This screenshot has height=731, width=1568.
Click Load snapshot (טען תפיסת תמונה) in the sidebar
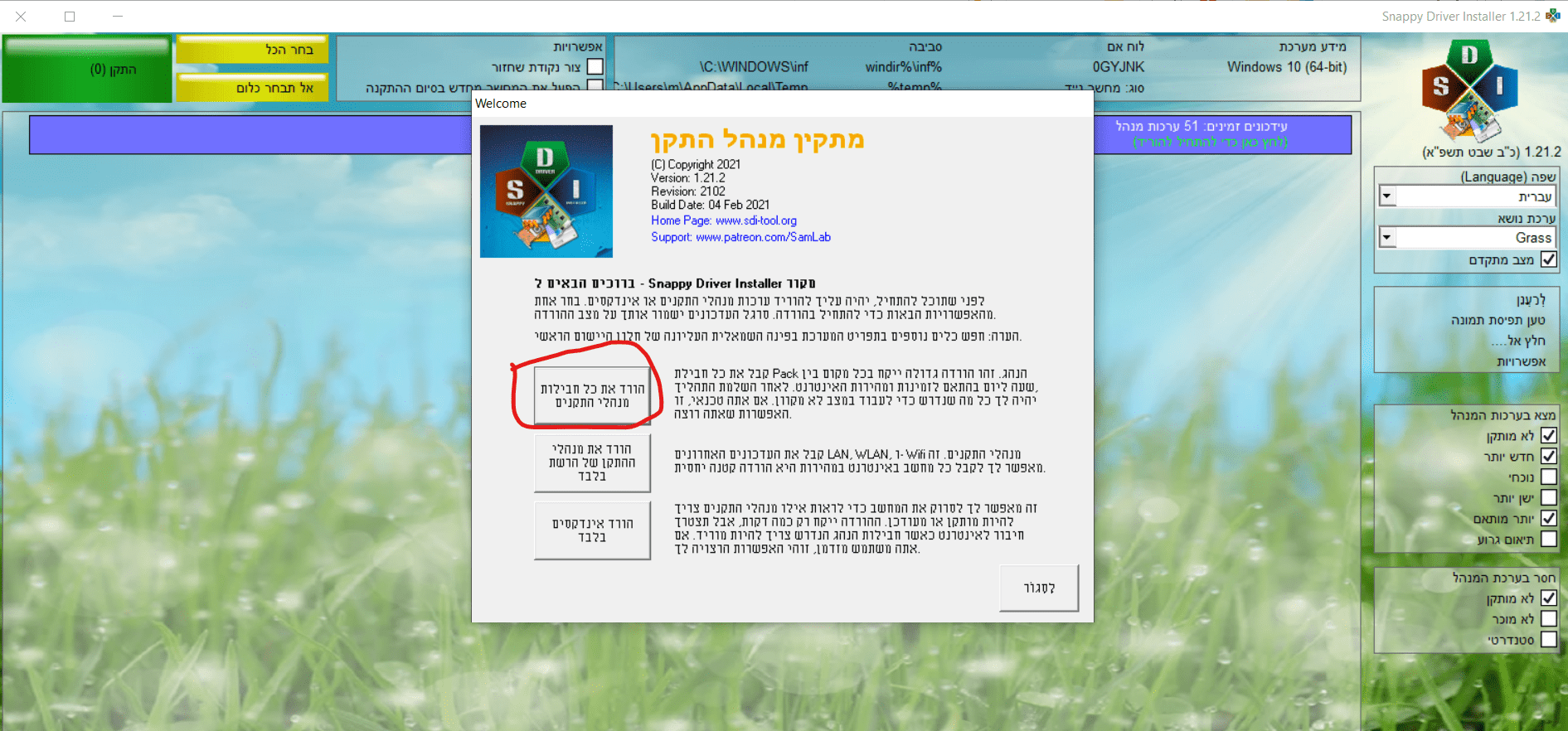1498,320
